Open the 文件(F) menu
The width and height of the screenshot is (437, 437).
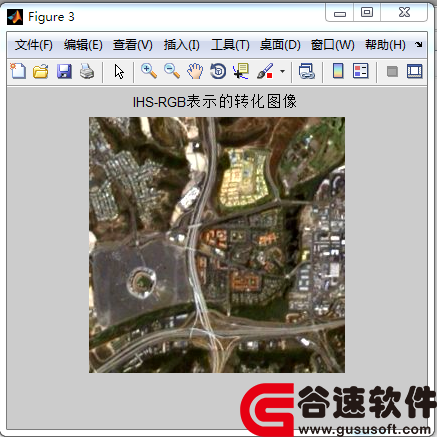(34, 45)
